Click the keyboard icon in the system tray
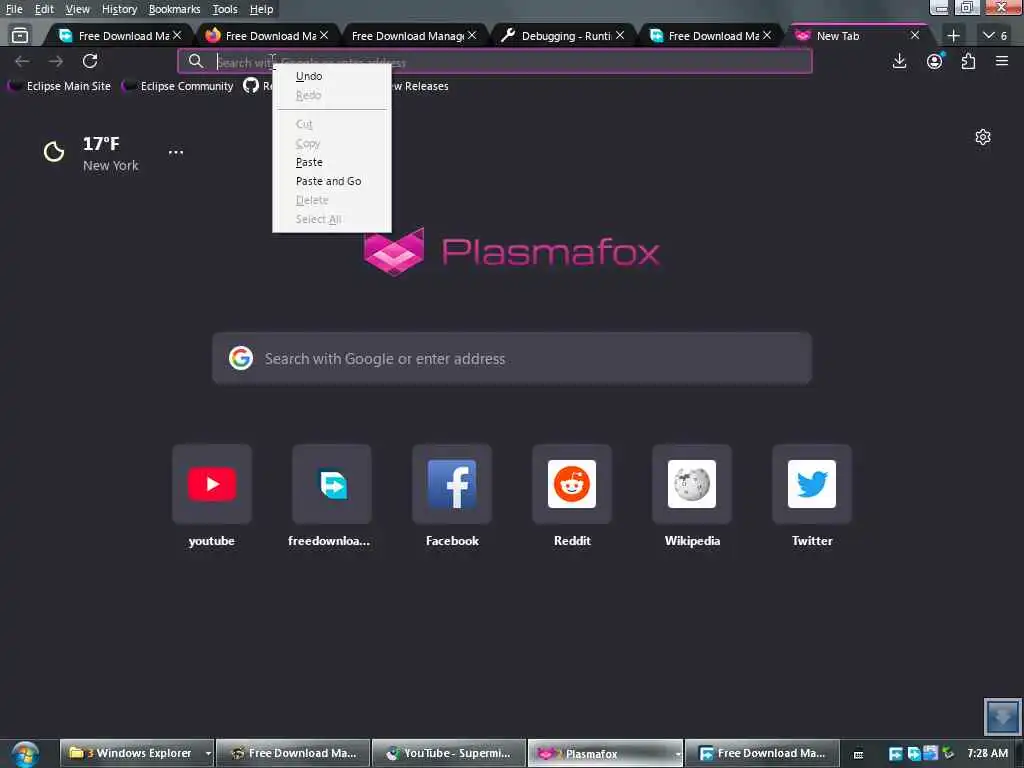 859,754
